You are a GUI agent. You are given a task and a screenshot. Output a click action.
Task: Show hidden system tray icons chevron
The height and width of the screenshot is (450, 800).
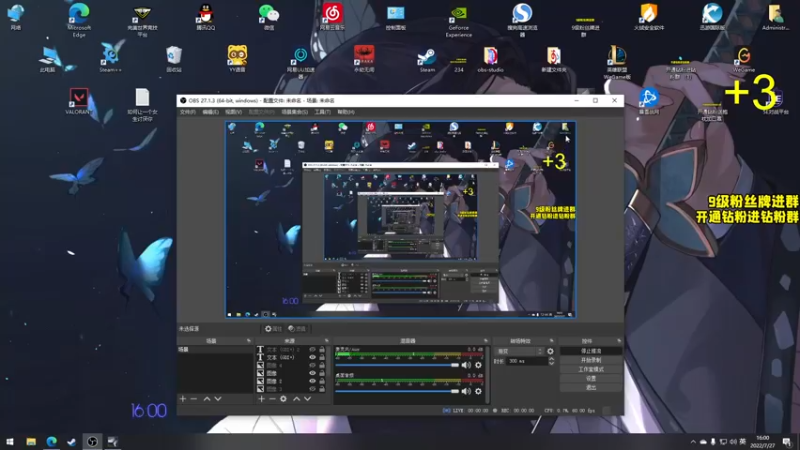693,442
